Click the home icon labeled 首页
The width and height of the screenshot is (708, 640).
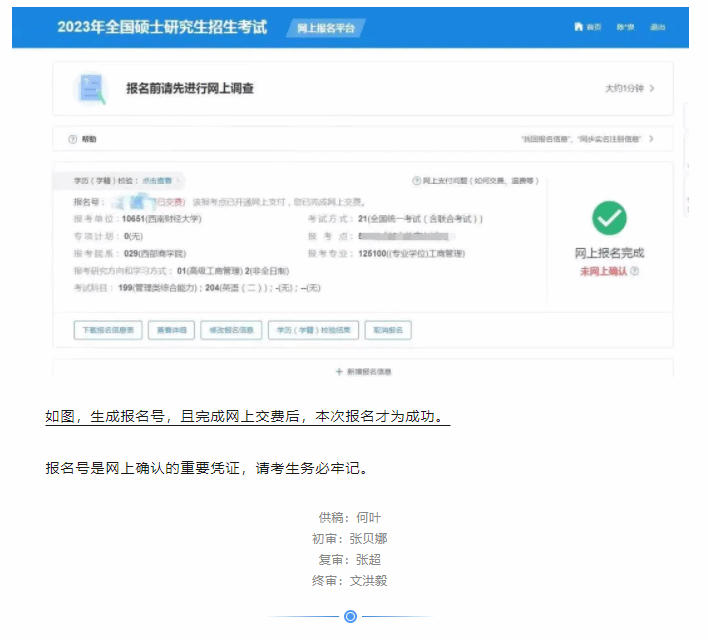pyautogui.click(x=578, y=27)
